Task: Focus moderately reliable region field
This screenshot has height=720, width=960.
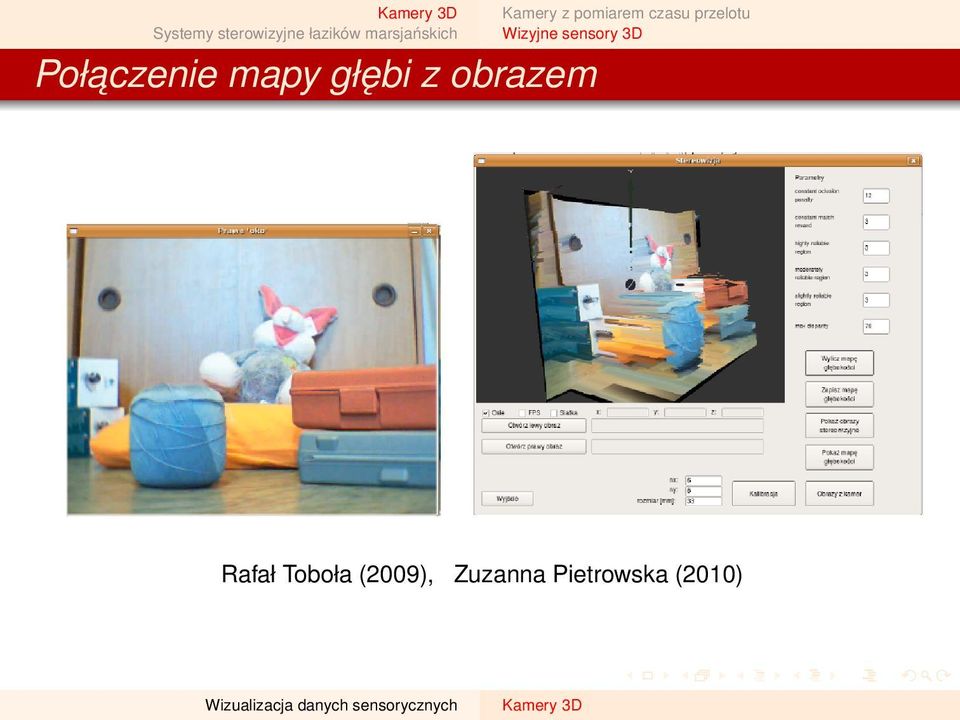Action: pyautogui.click(x=876, y=274)
